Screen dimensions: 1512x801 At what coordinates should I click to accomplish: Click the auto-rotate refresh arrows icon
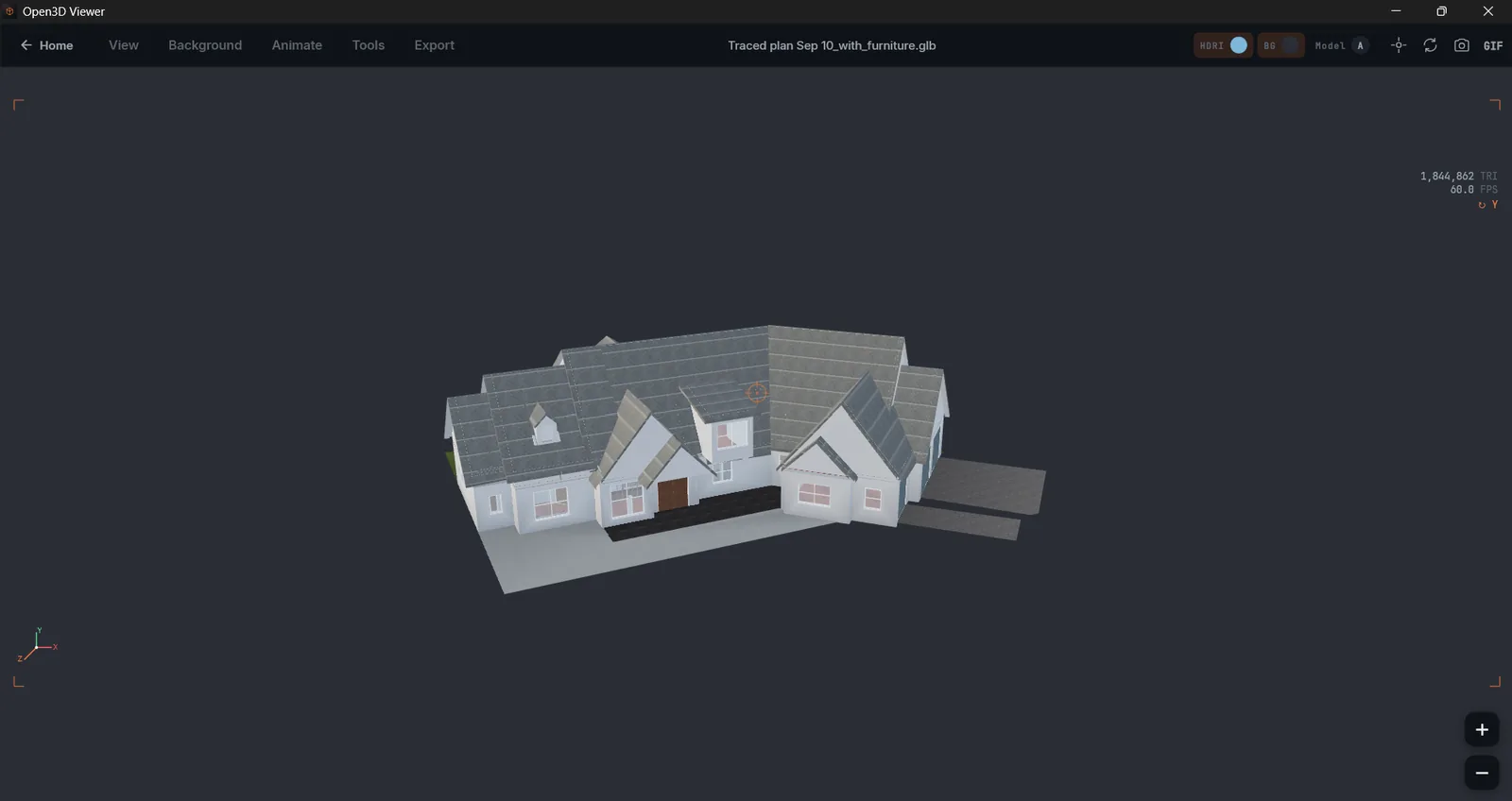[x=1430, y=45]
